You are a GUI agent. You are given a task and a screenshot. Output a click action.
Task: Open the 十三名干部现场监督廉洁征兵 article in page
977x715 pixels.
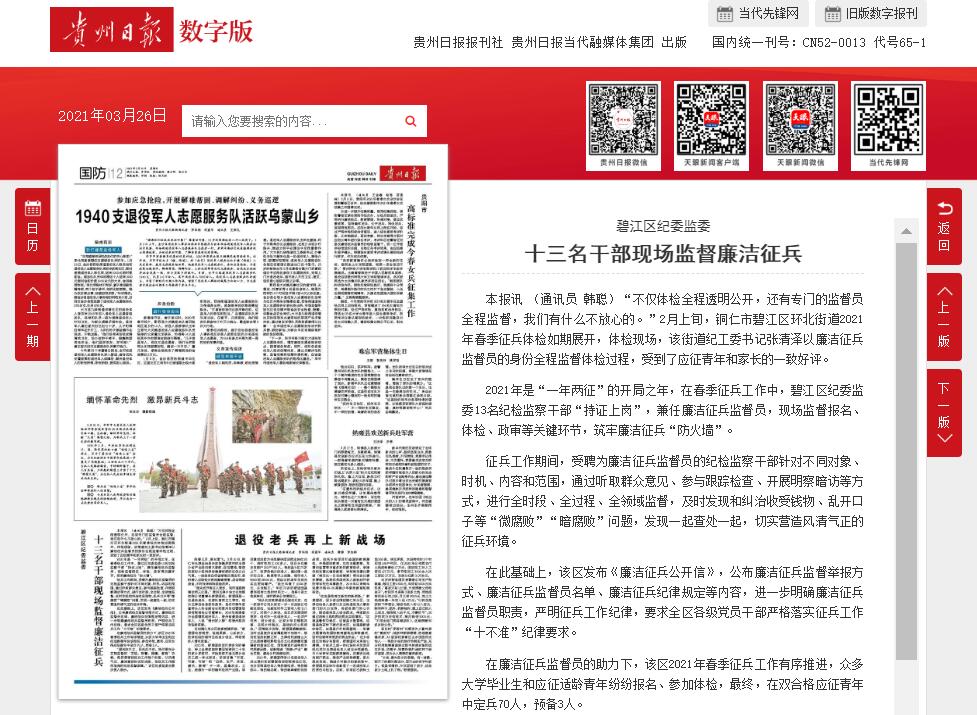(99, 600)
